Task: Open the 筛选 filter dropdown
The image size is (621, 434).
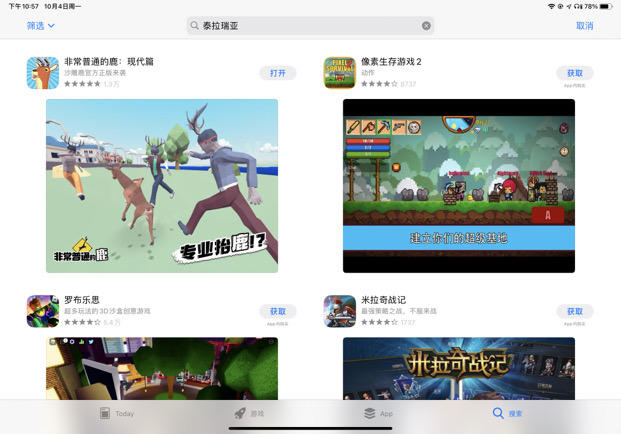Action: point(40,26)
